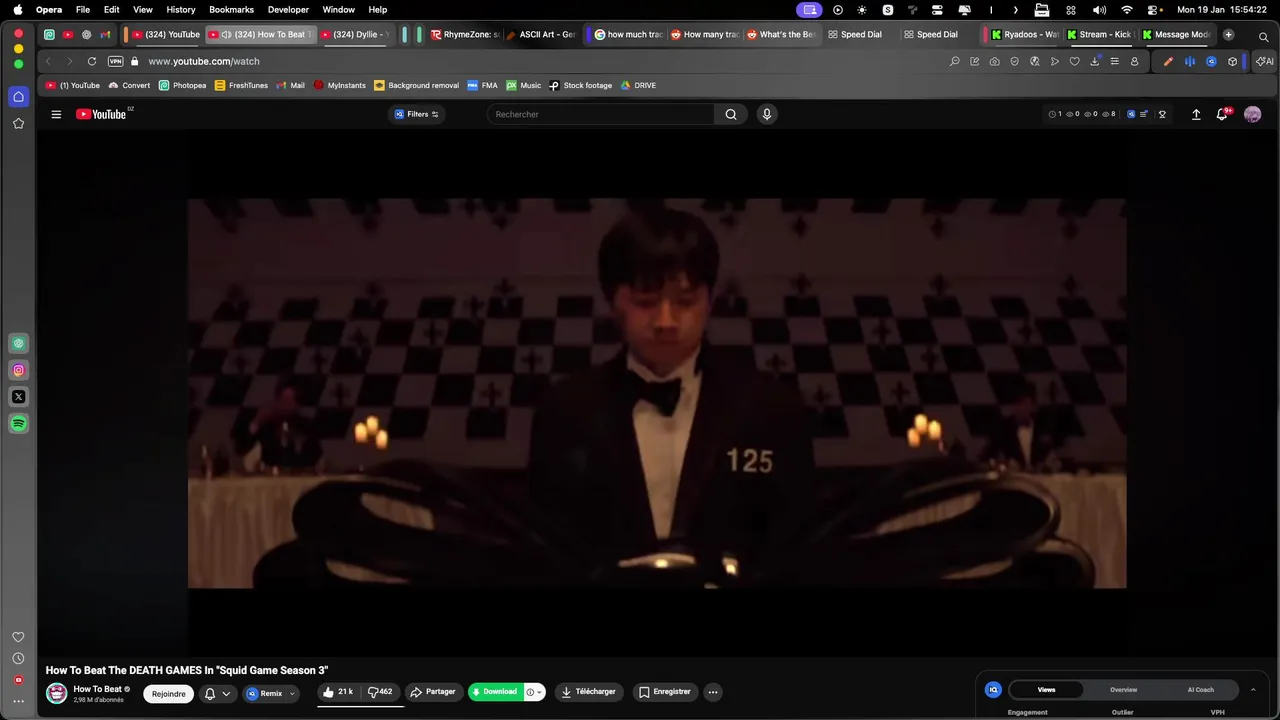Open the history clock in Opera sidebar
The width and height of the screenshot is (1280, 720).
[18, 658]
